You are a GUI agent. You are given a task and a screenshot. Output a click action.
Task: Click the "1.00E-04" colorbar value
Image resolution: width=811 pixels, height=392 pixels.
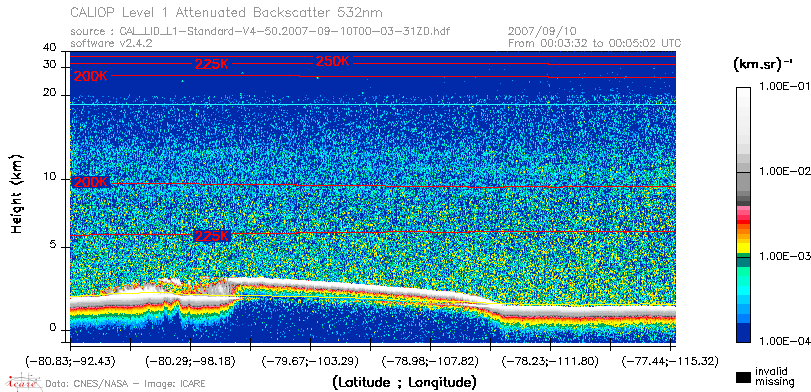pyautogui.click(x=786, y=341)
